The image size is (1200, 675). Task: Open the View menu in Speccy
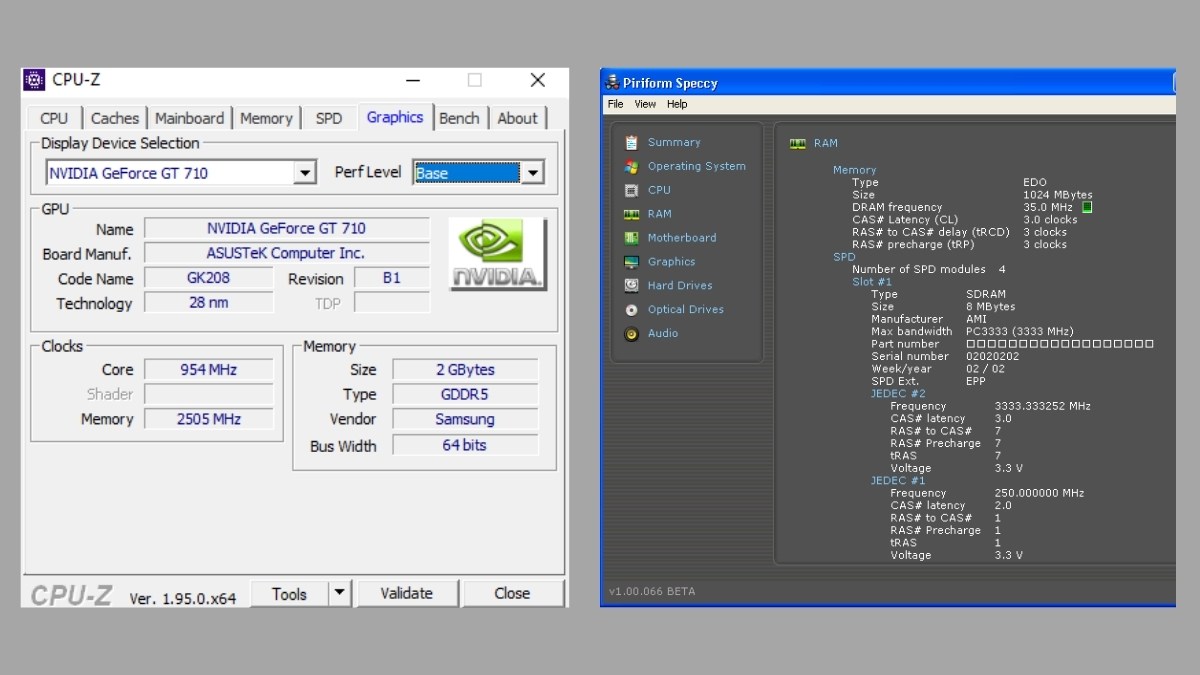point(645,104)
